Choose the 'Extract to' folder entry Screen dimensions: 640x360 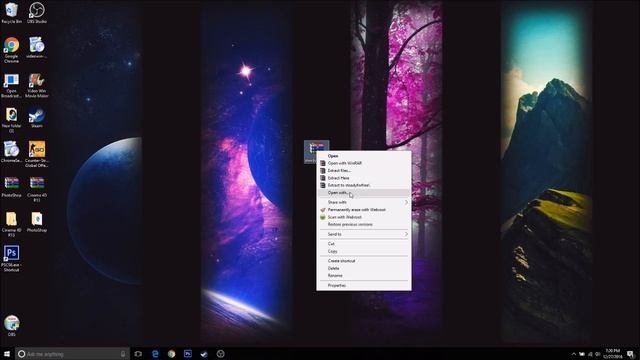pyautogui.click(x=364, y=185)
